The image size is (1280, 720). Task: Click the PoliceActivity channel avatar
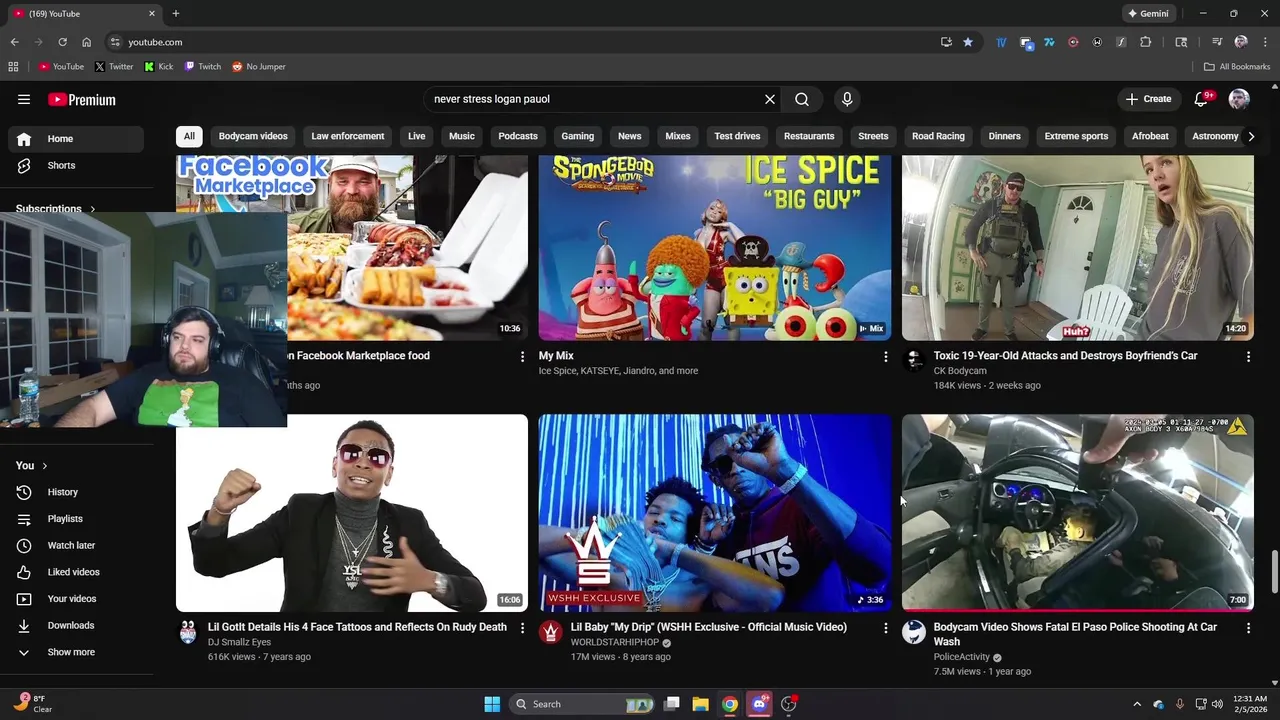click(x=914, y=631)
